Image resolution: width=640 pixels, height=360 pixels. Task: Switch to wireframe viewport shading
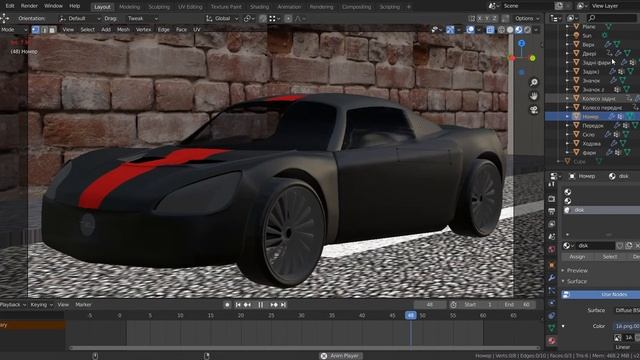501,30
